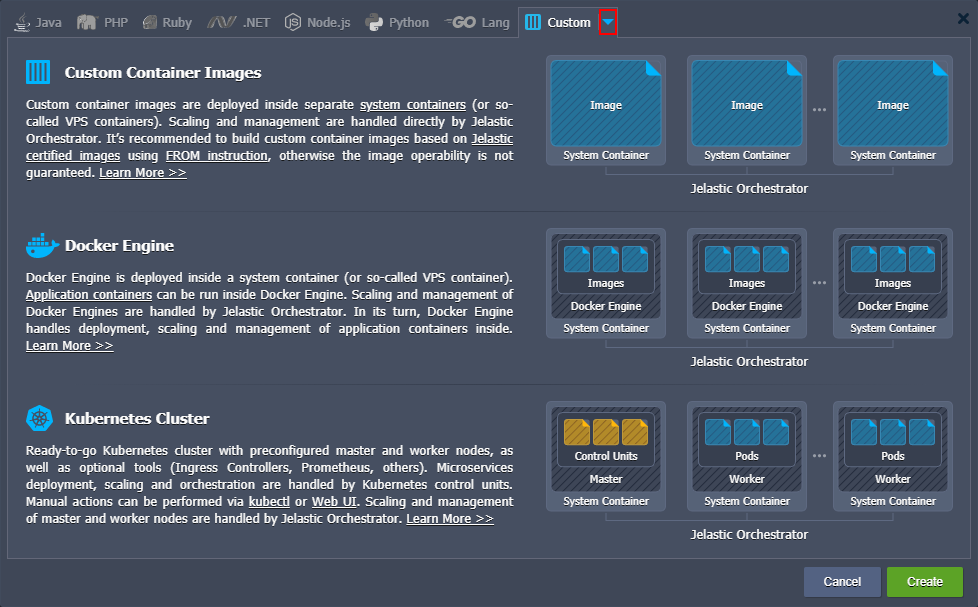Follow the kubectl link
This screenshot has width=978, height=607.
[269, 502]
